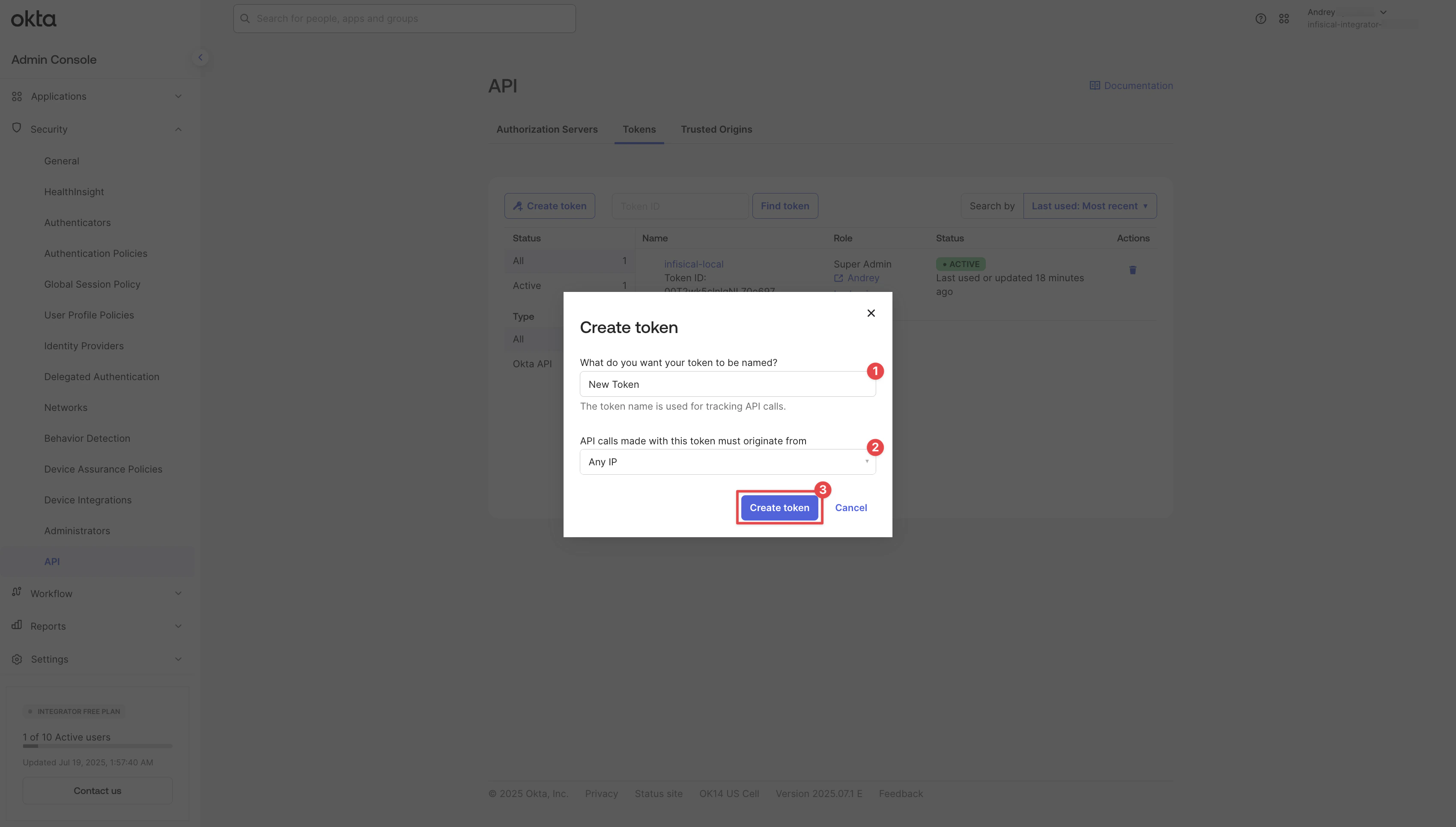Open the Privacy footer link
Screen dimensions: 1456x827
point(602,794)
